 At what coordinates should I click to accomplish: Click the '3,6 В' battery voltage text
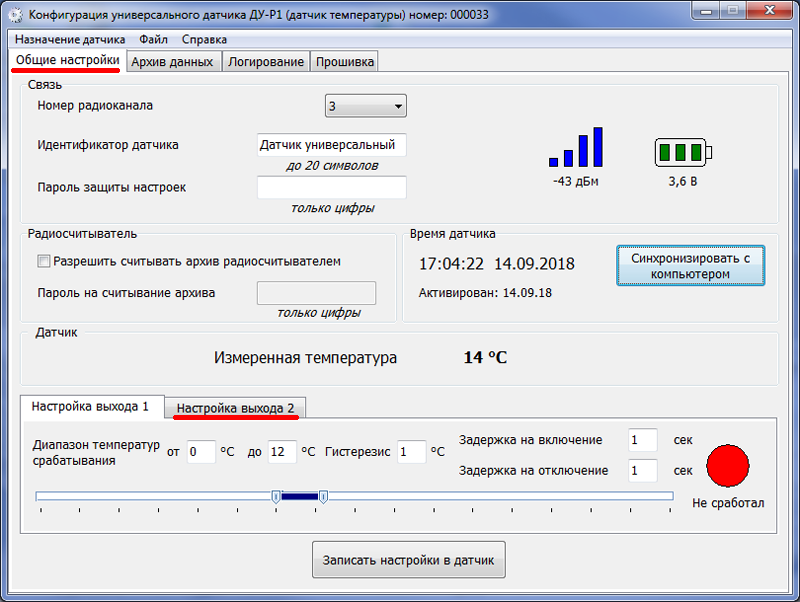pyautogui.click(x=683, y=181)
